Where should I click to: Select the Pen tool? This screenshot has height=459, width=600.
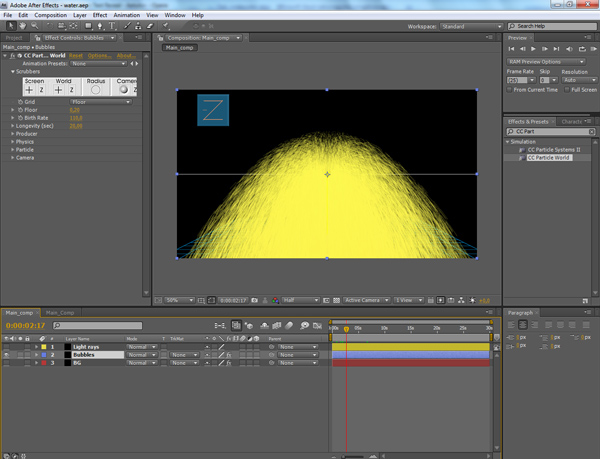100,26
